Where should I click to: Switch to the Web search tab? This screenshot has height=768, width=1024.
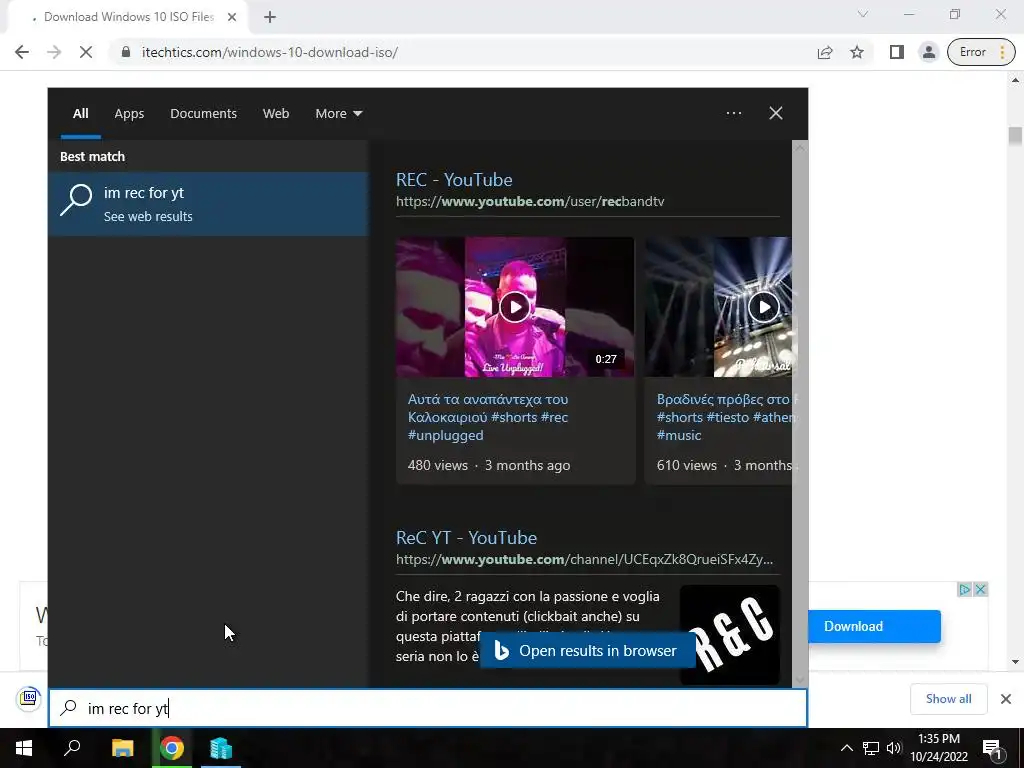(276, 114)
